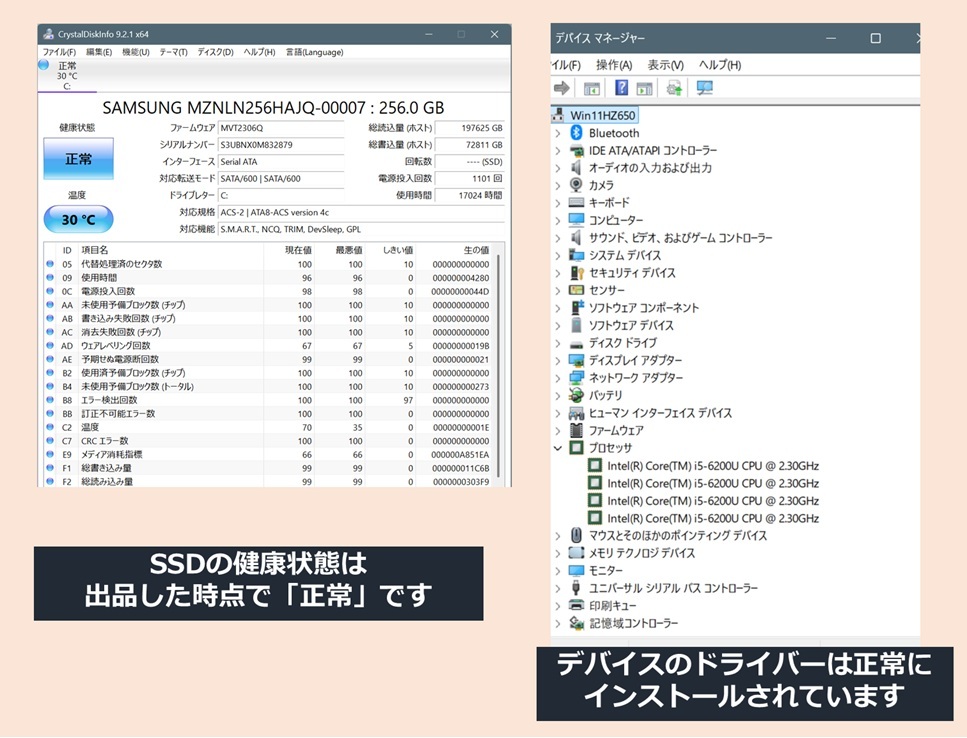Select SMART row 05 代替処理済のセクタ数
The image size is (967, 738).
pyautogui.click(x=268, y=264)
